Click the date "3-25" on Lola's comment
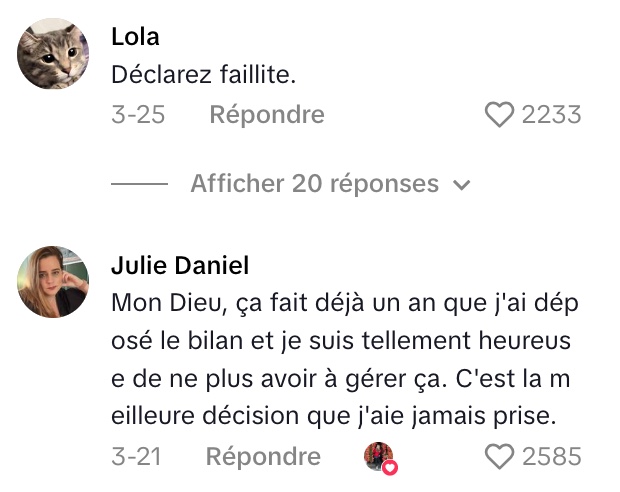 pos(138,115)
